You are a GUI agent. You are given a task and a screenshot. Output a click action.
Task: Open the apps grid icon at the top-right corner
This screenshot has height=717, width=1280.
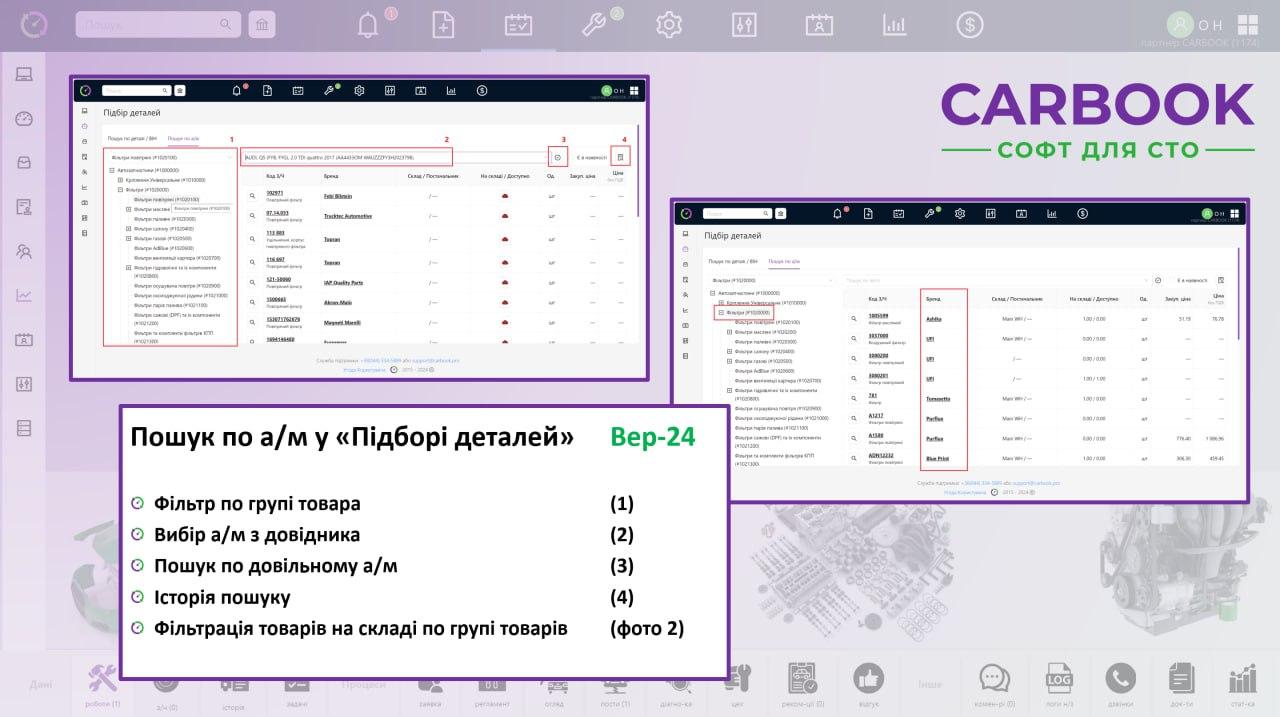coord(1248,25)
